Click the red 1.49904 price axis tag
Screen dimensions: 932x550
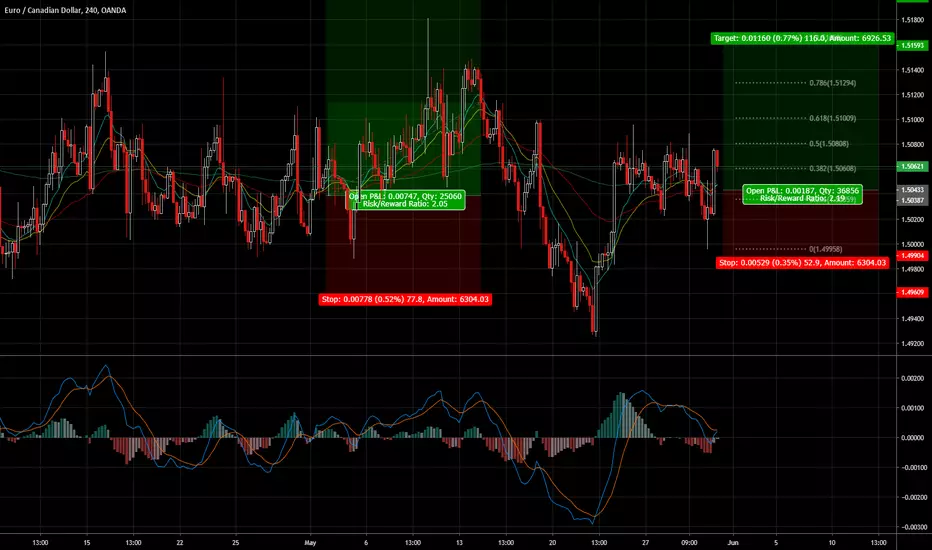click(x=912, y=256)
